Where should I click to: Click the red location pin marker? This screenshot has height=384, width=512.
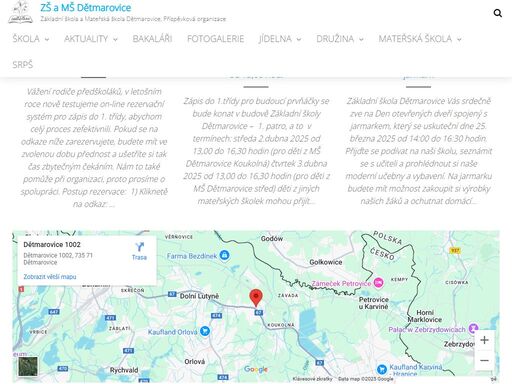pos(256,298)
